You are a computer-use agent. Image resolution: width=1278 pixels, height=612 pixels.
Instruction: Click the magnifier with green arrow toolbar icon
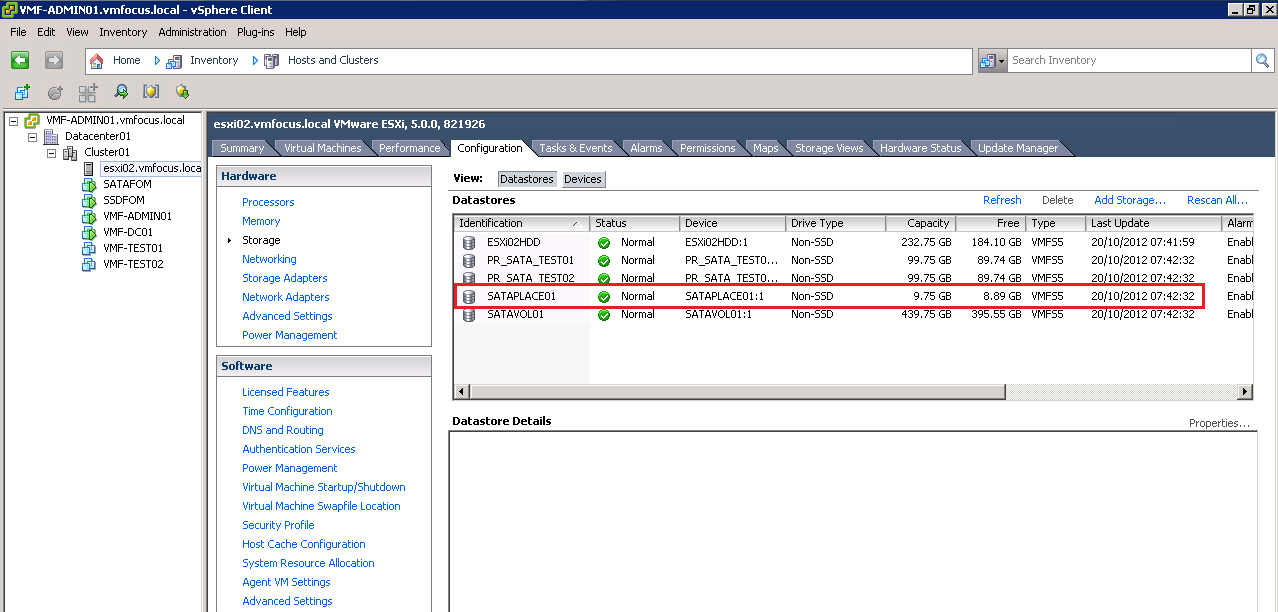tap(120, 92)
